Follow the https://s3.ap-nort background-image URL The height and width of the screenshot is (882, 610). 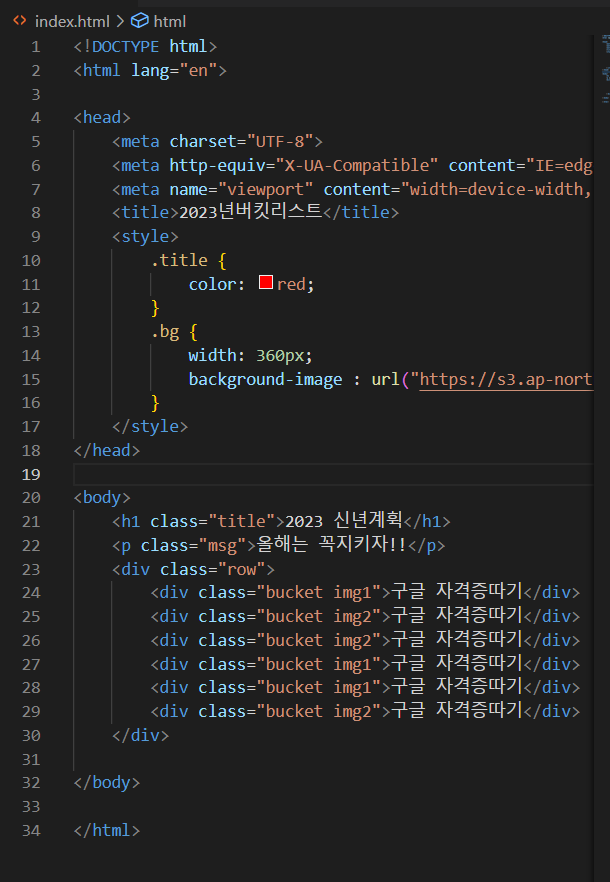coord(506,380)
